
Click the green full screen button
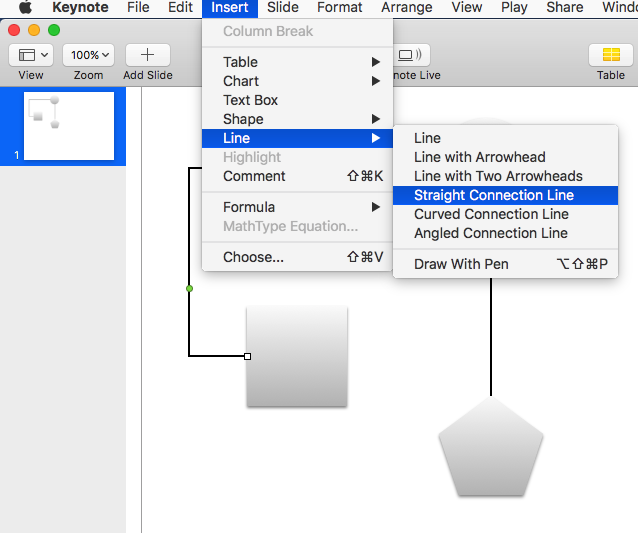[x=54, y=30]
